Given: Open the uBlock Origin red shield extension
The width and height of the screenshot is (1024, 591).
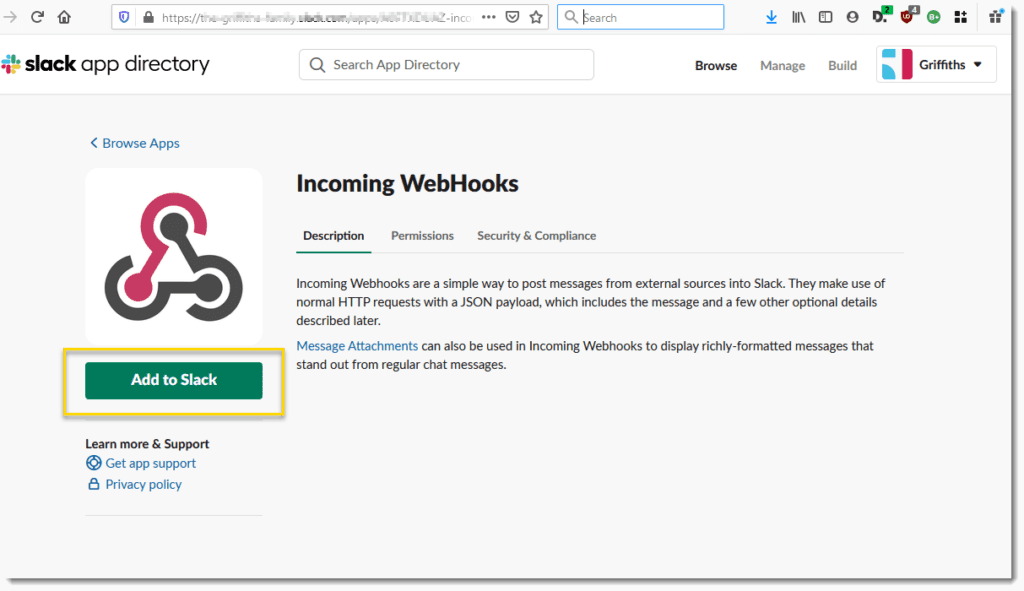Looking at the screenshot, I should (x=907, y=16).
